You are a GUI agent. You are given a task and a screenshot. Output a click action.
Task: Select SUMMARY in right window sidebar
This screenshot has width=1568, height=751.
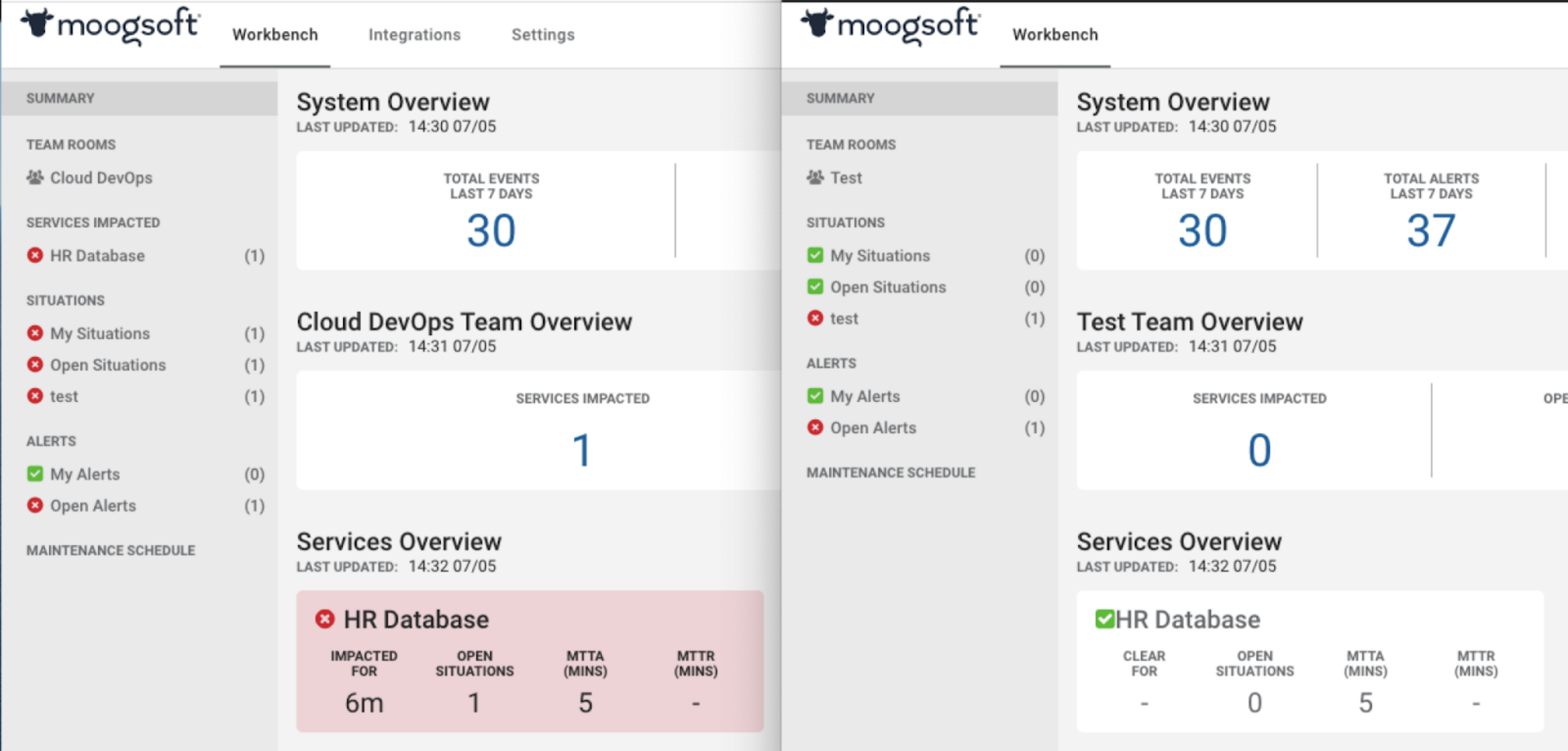tap(920, 98)
